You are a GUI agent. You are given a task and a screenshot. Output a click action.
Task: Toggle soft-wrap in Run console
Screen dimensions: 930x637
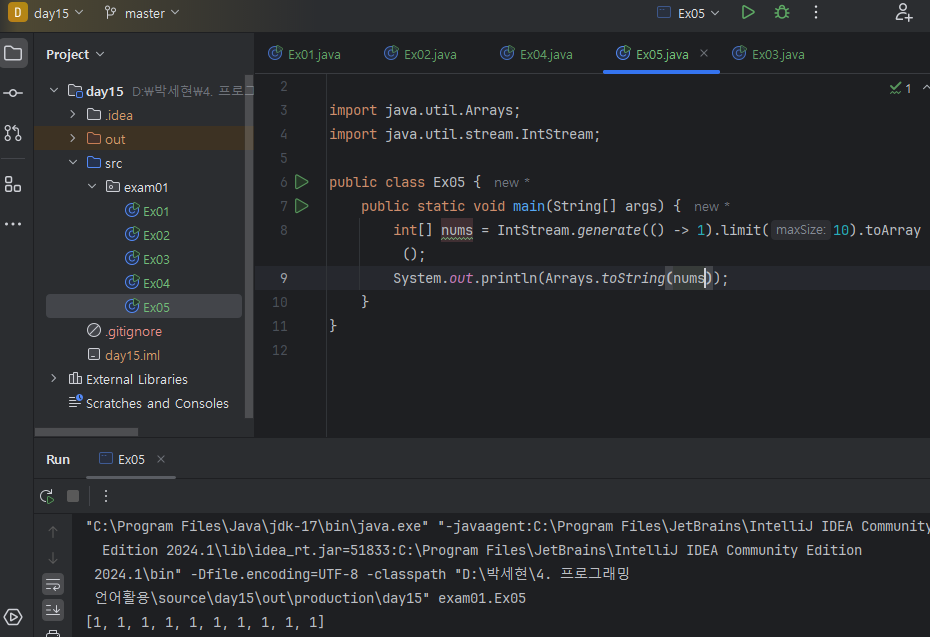(53, 584)
